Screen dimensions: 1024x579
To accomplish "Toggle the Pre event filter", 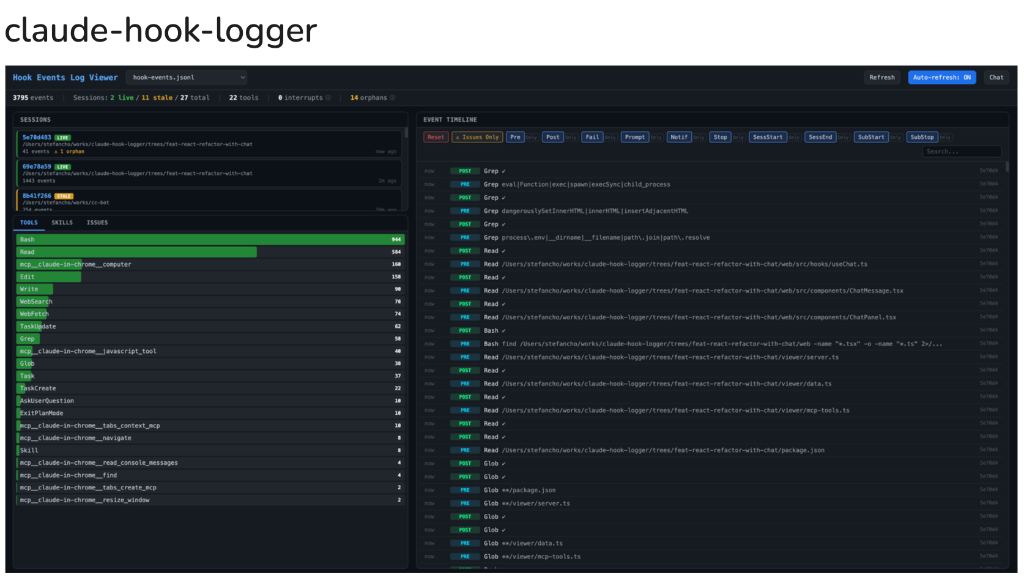I will click(x=515, y=137).
